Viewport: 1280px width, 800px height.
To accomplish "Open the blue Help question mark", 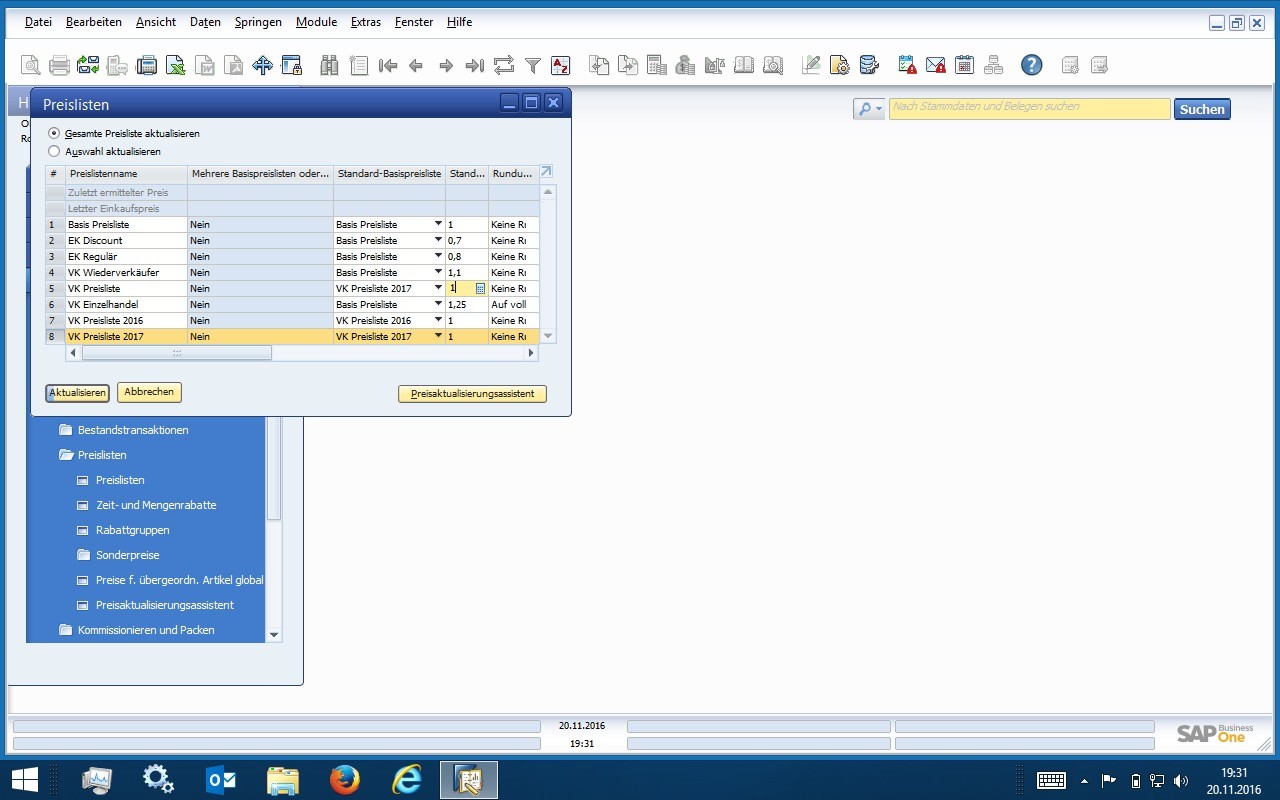I will click(1031, 66).
